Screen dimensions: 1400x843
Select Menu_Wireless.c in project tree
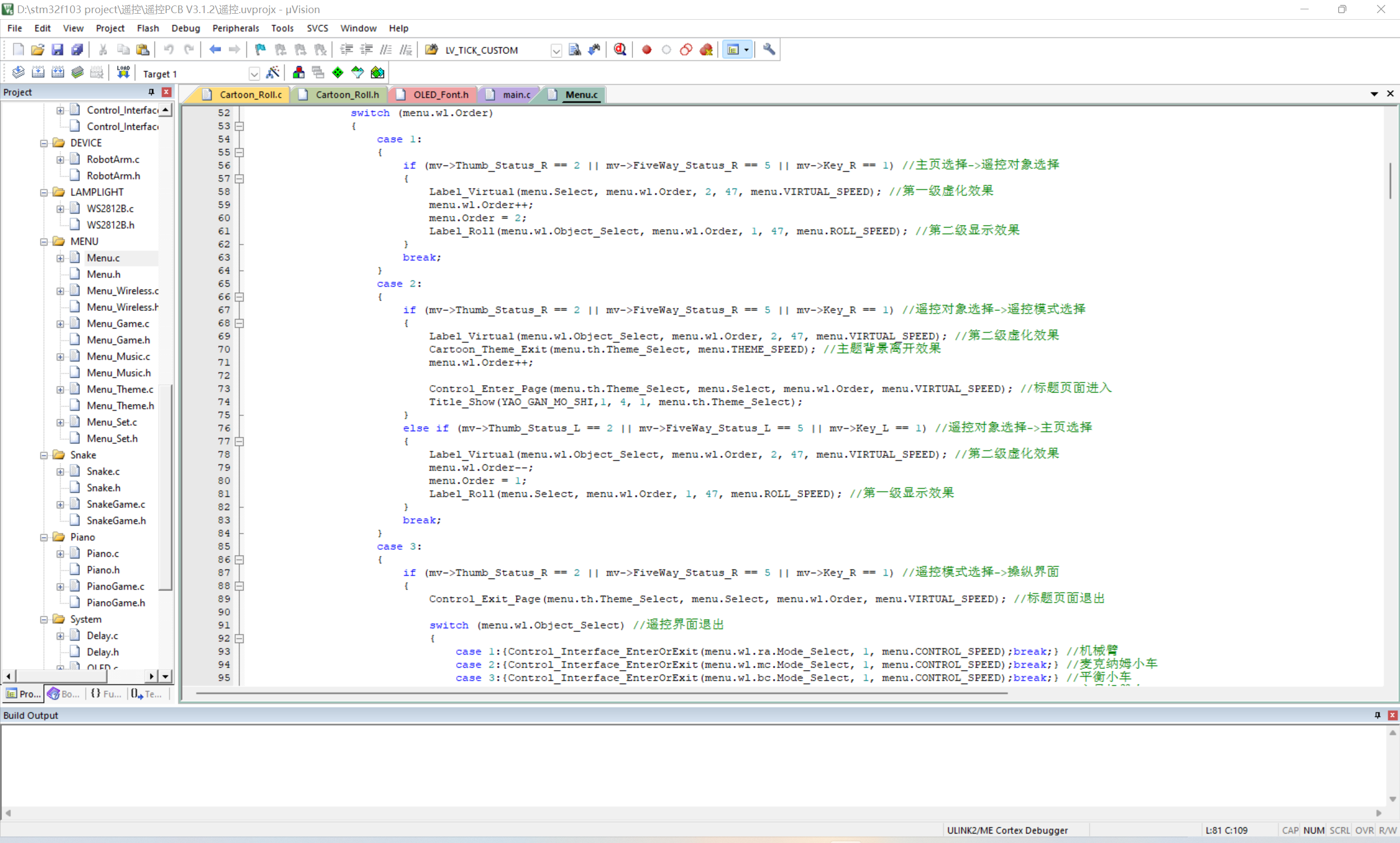point(123,291)
